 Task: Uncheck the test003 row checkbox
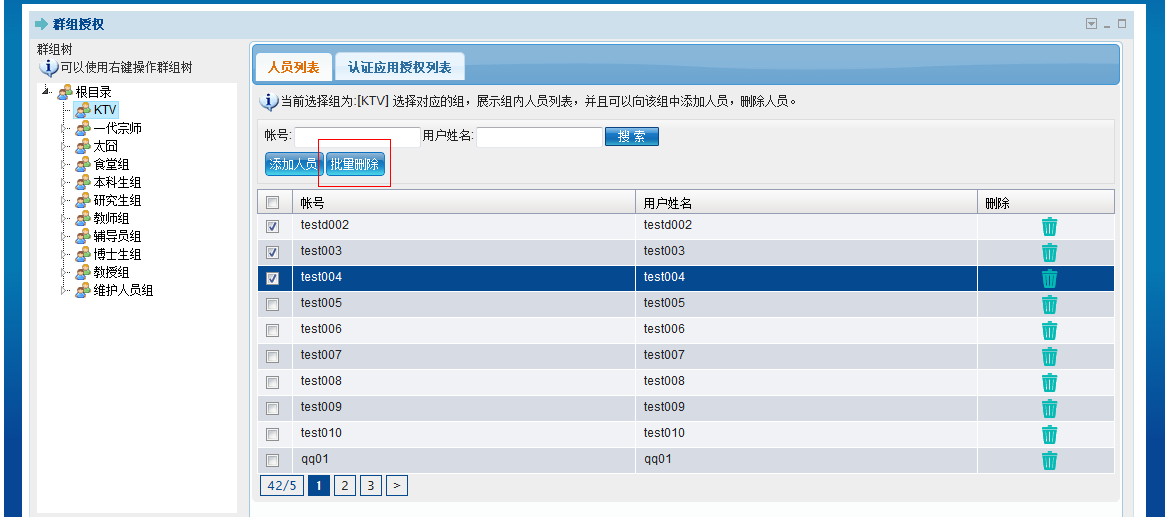(272, 252)
